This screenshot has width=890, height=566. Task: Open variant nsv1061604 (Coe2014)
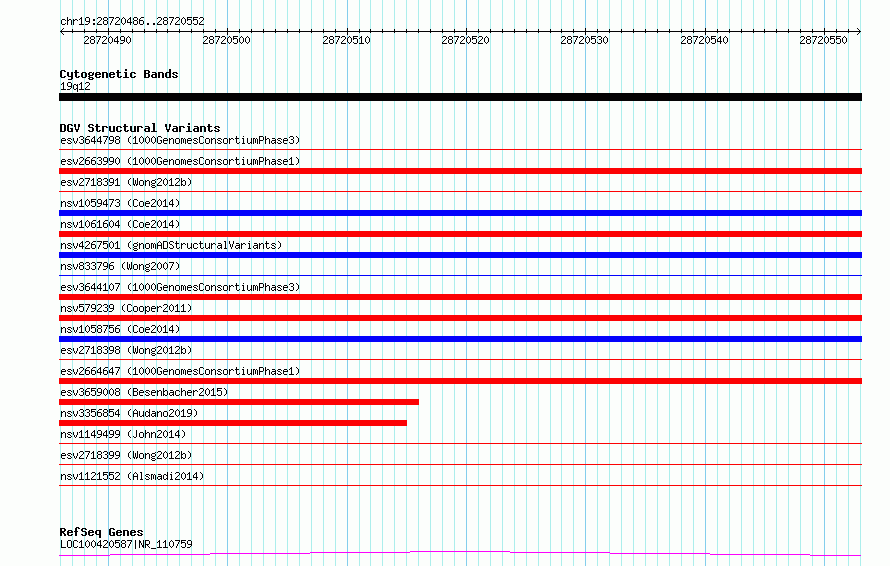tap(120, 224)
